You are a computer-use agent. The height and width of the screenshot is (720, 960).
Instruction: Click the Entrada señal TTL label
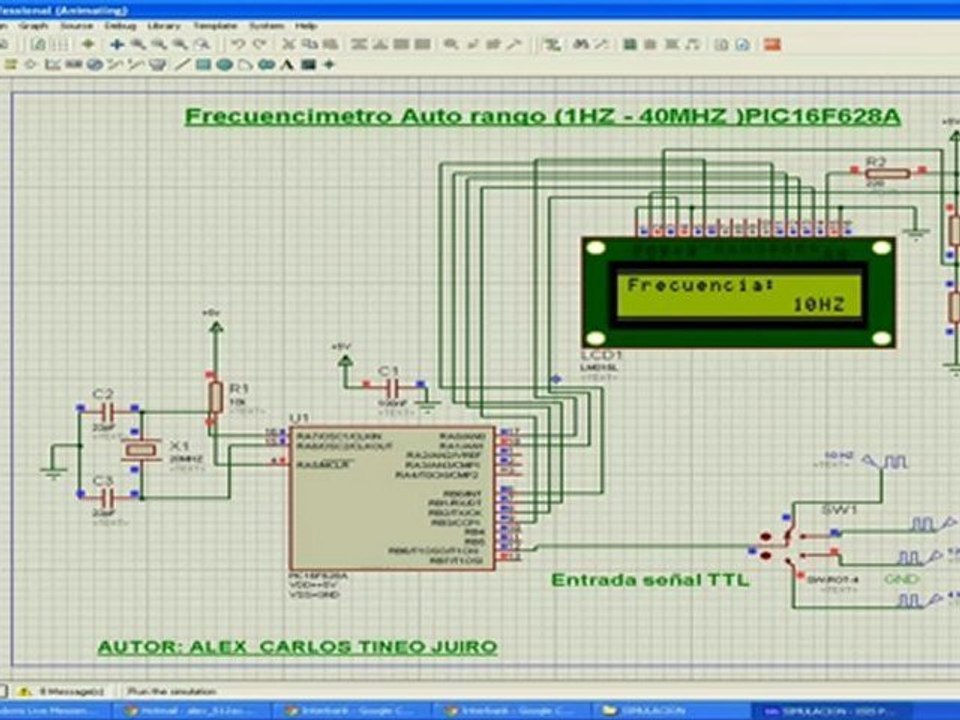tap(650, 579)
